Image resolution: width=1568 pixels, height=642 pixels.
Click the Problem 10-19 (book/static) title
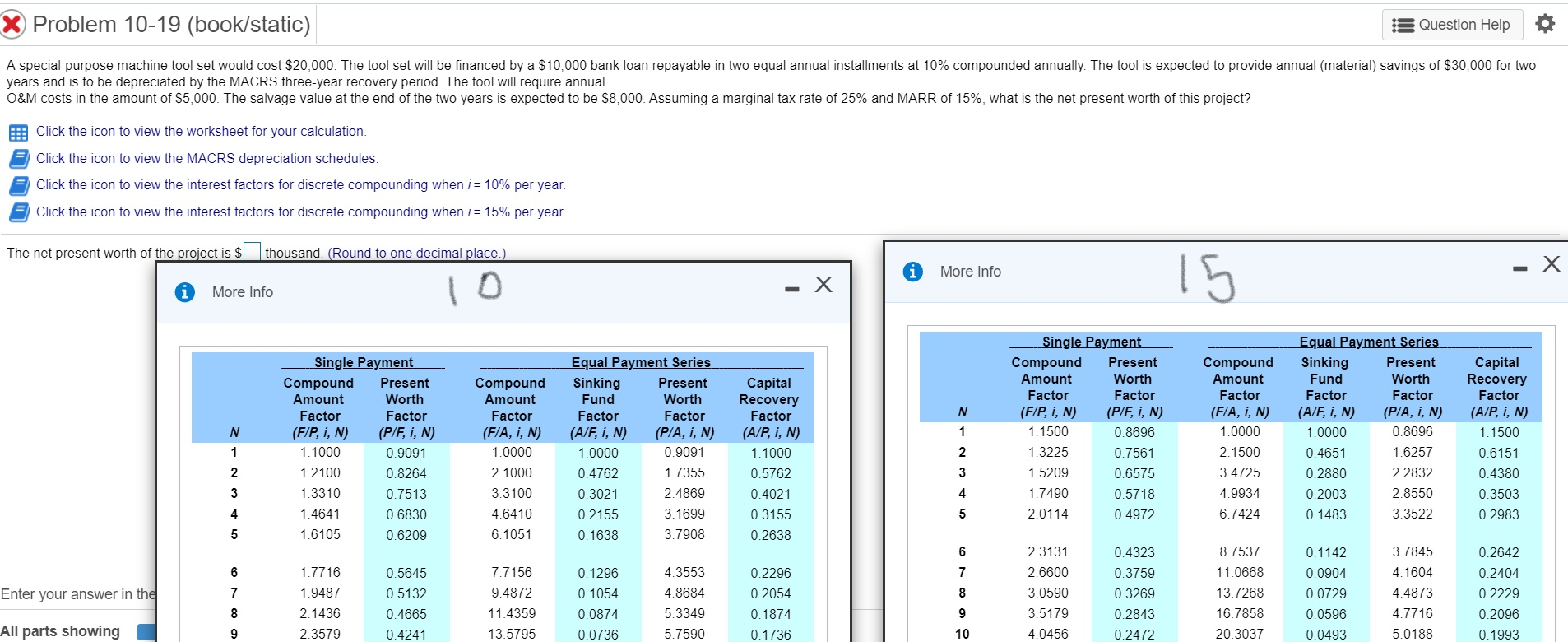172,25
